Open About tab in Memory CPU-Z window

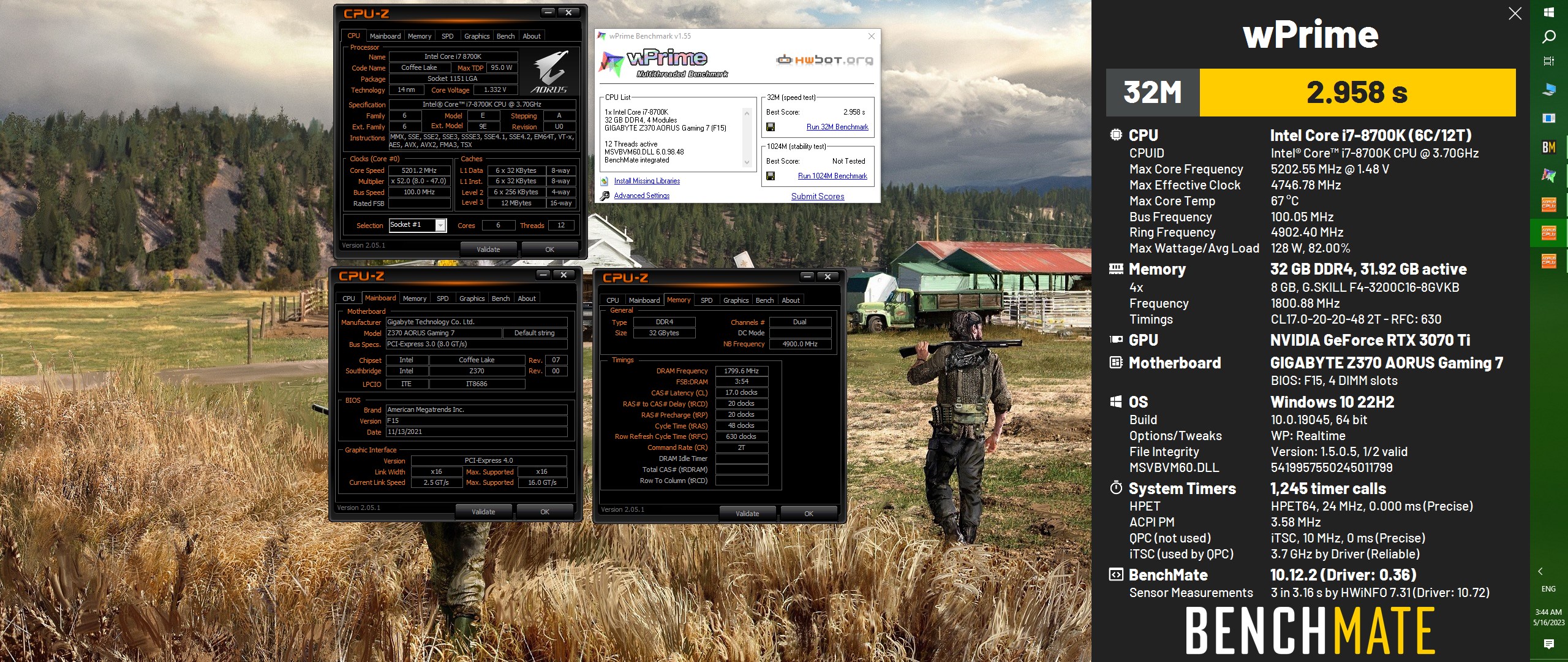click(x=791, y=300)
